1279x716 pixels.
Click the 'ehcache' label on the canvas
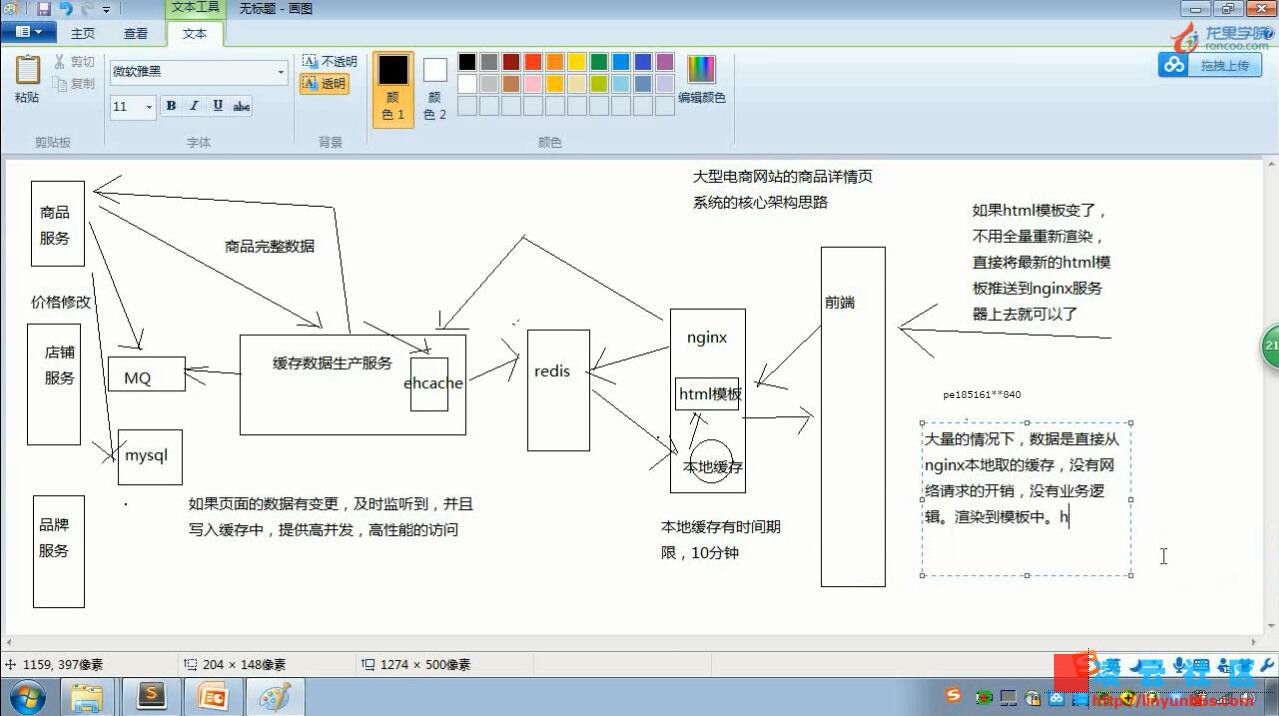point(433,383)
